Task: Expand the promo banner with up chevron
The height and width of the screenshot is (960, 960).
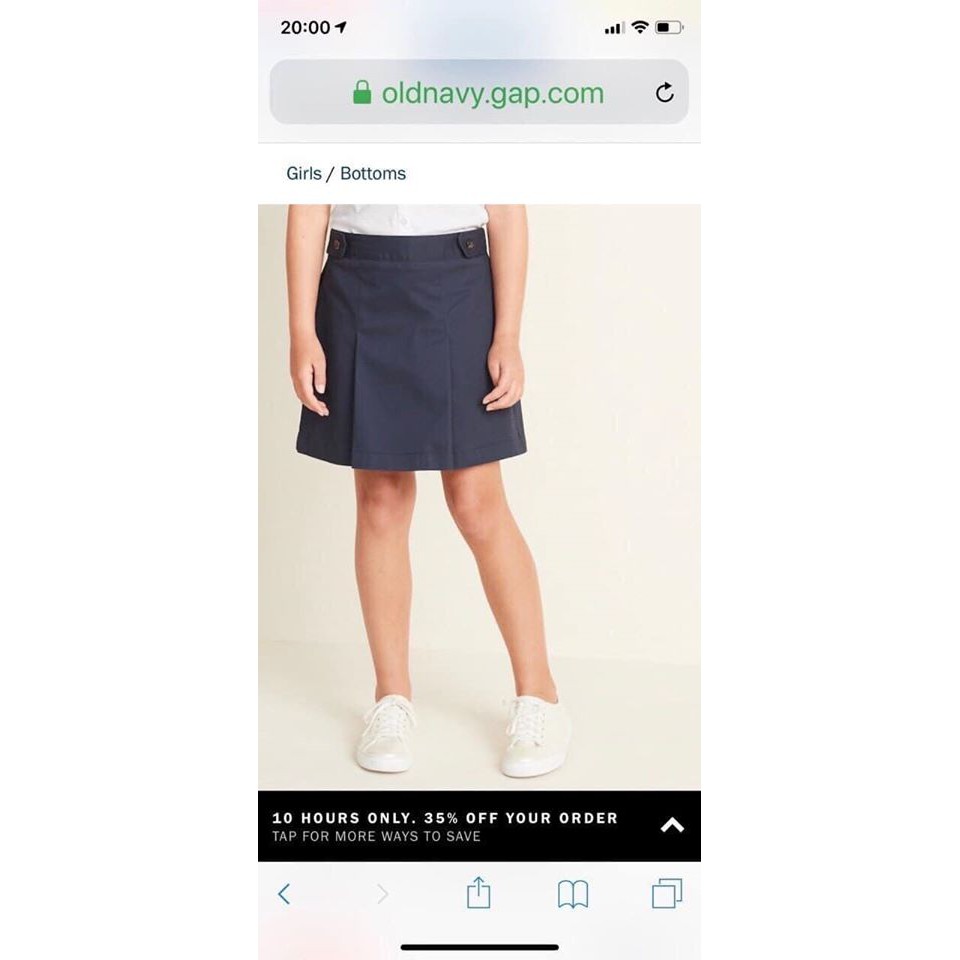Action: 672,825
